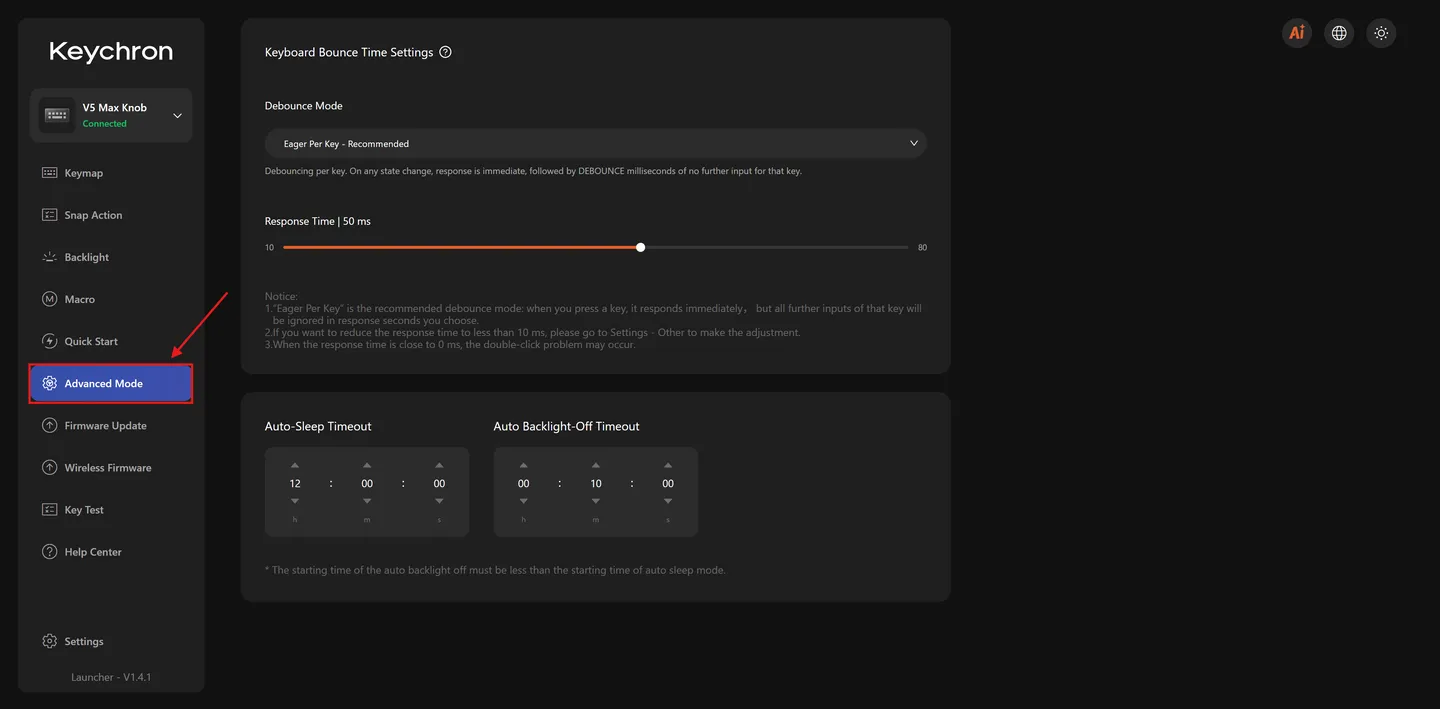Viewport: 1440px width, 709px height.
Task: Click the Backlight sun icon
Action: pyautogui.click(x=49, y=257)
